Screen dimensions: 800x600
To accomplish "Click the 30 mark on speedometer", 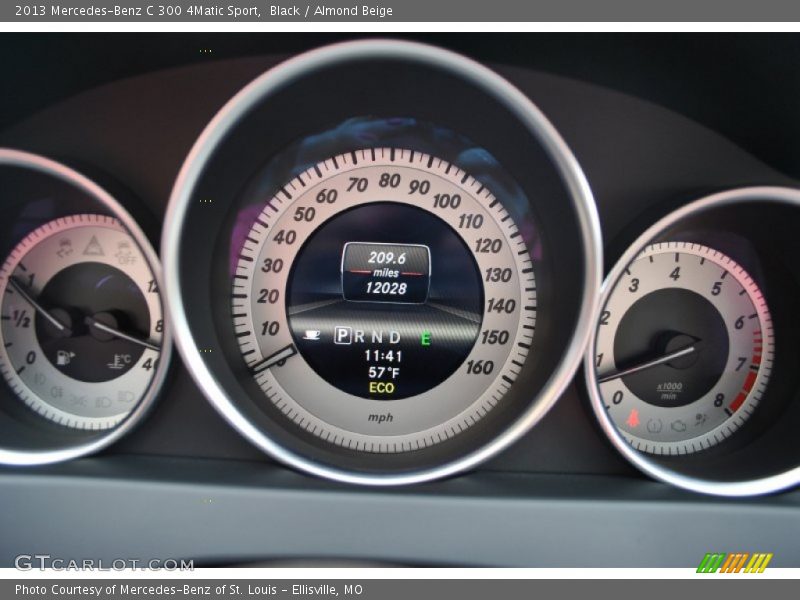I will click(272, 266).
